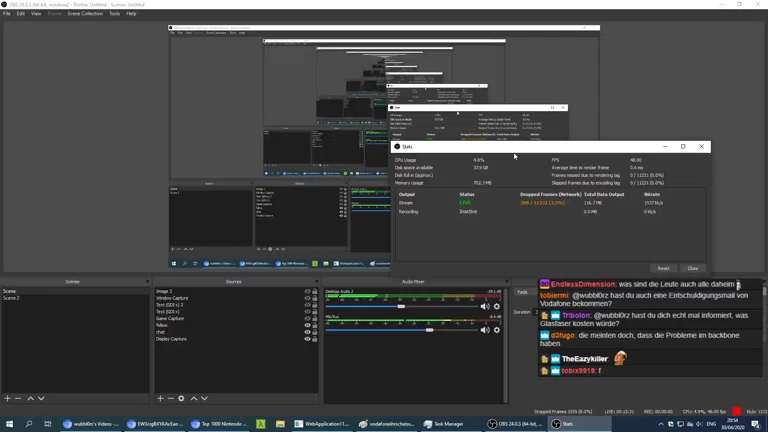This screenshot has height=432, width=768.
Task: Open the Tools menu
Action: point(114,14)
